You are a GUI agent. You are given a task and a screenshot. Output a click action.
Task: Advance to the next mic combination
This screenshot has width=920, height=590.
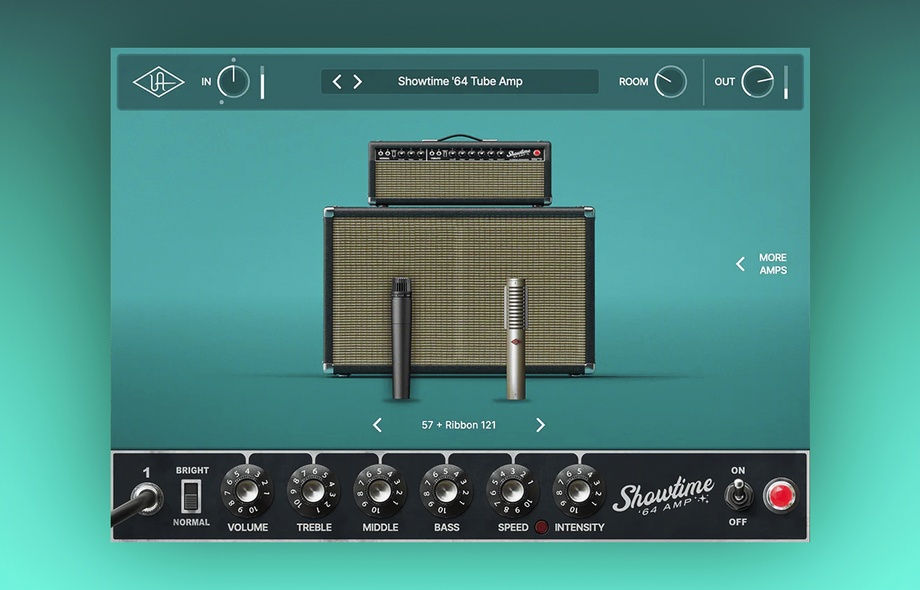pyautogui.click(x=540, y=424)
